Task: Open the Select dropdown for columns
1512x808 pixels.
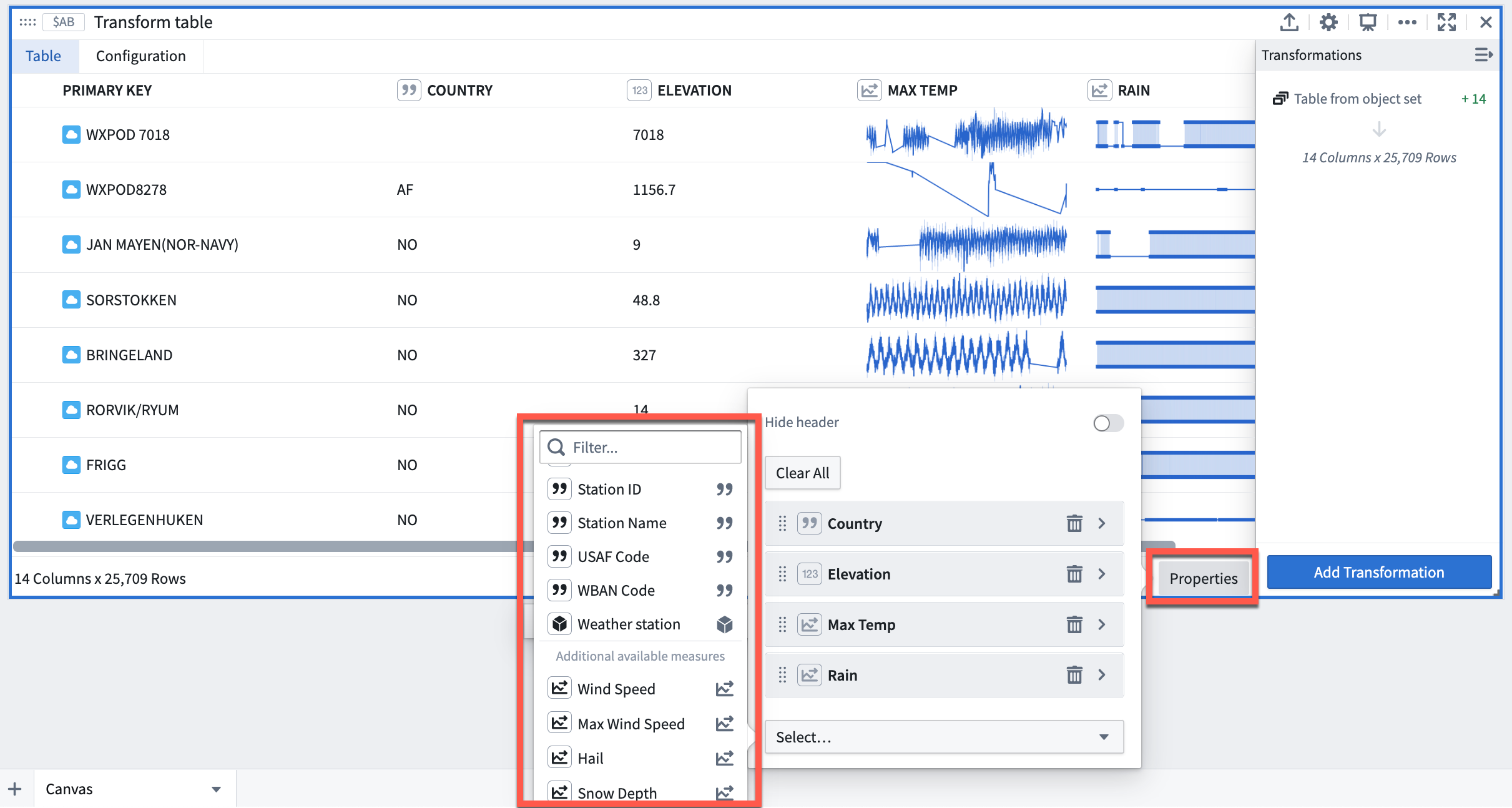Action: pos(943,736)
